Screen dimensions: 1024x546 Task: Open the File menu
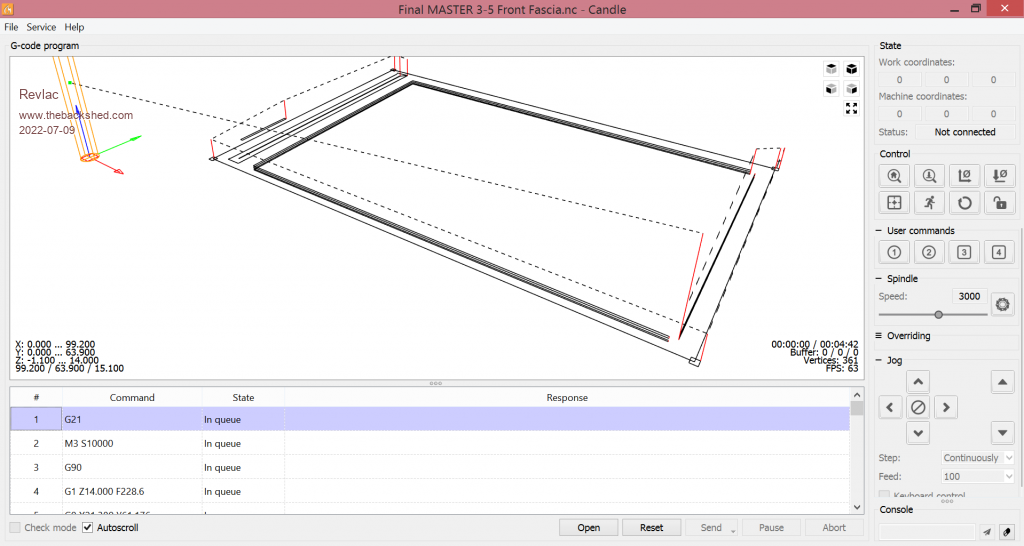coord(11,27)
